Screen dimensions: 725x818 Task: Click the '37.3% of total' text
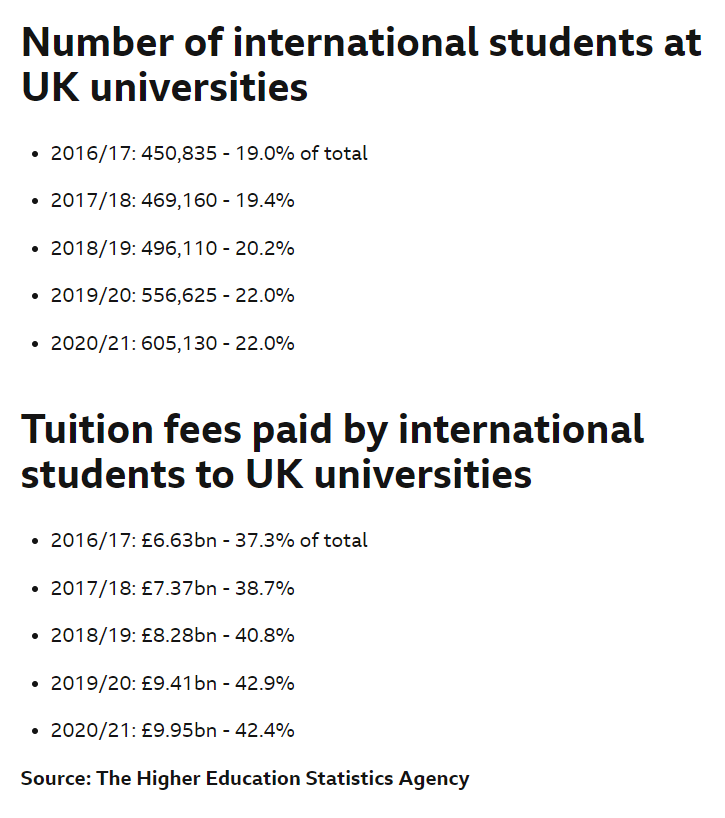(301, 540)
